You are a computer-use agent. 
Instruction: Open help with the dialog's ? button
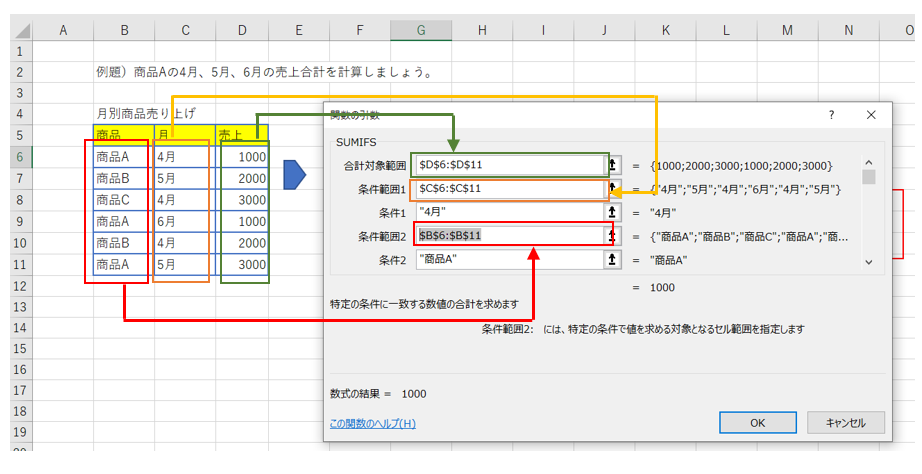pyautogui.click(x=831, y=115)
